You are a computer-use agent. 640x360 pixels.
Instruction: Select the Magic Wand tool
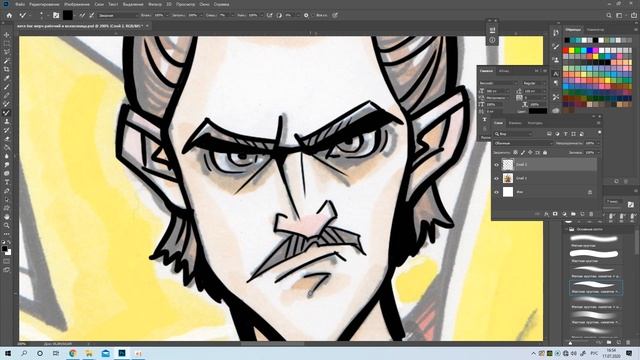click(7, 61)
